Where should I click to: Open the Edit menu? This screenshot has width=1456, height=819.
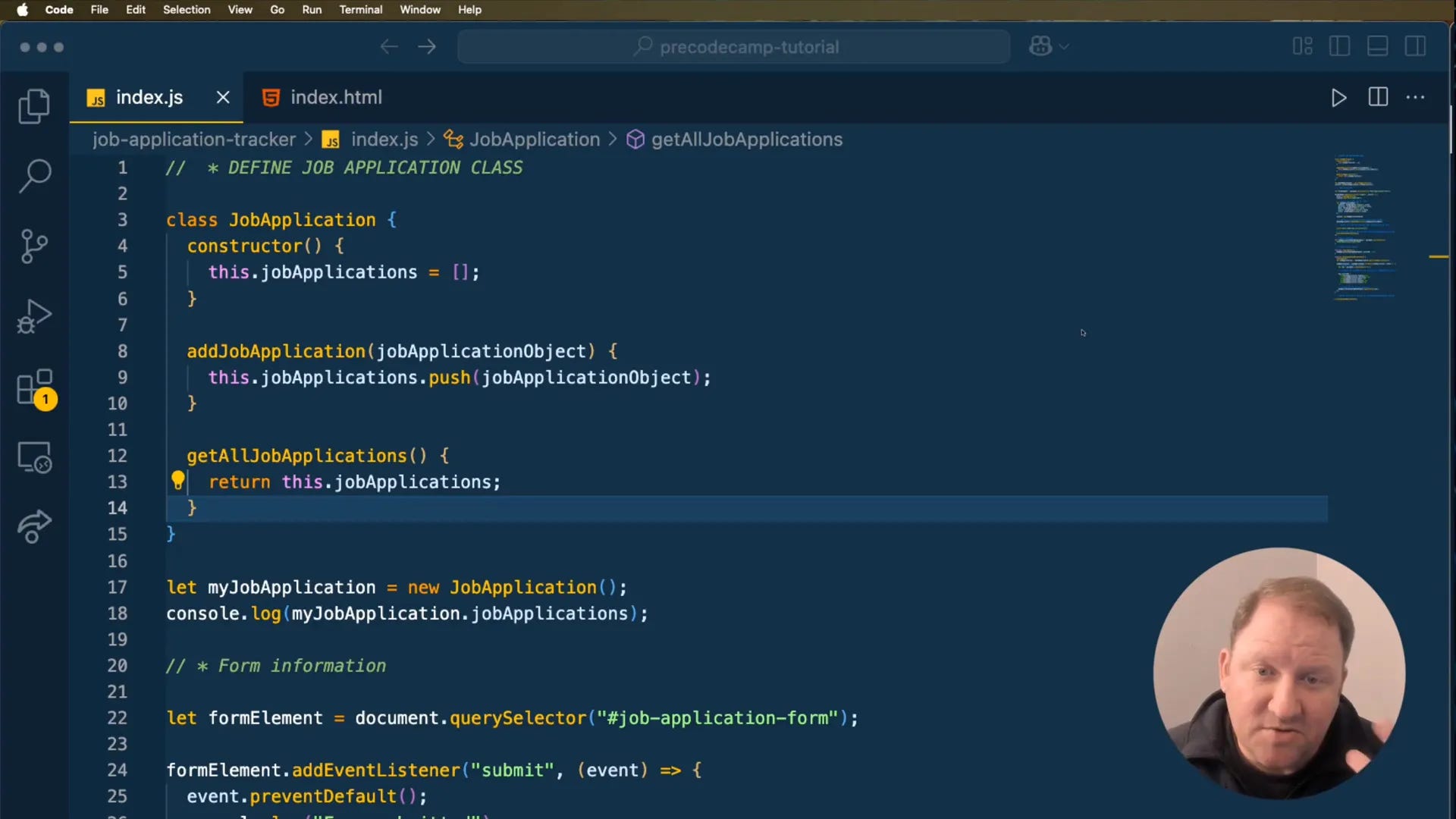[136, 10]
